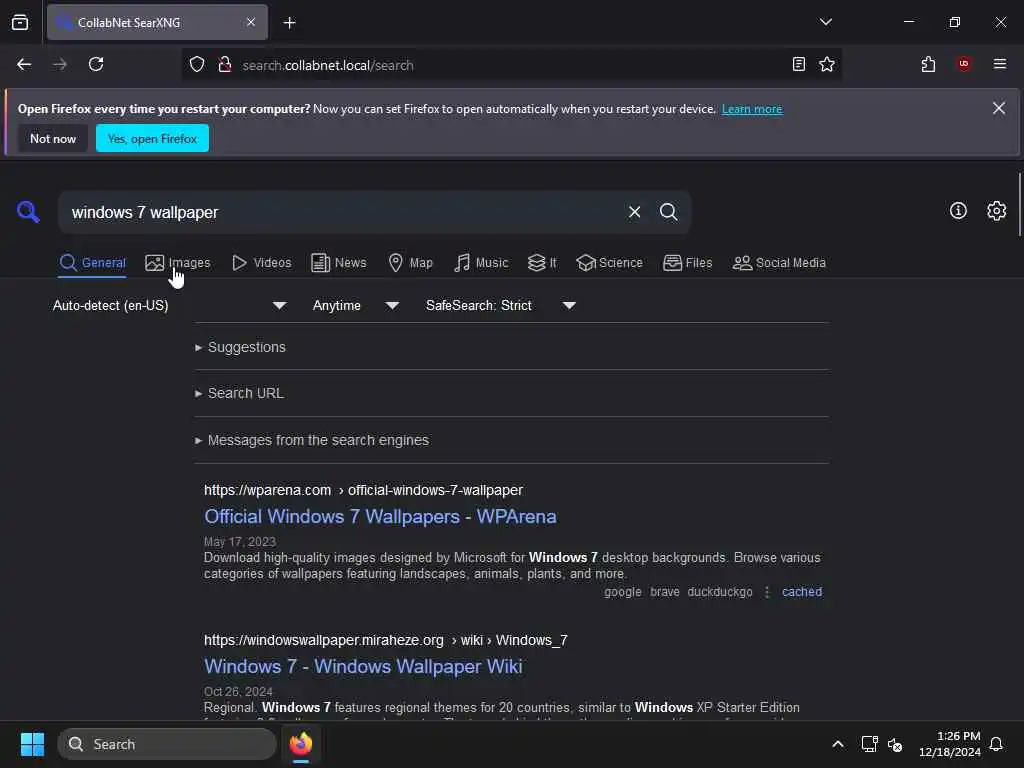1024x768 pixels.
Task: Click the browser address bar
Action: (x=509, y=65)
